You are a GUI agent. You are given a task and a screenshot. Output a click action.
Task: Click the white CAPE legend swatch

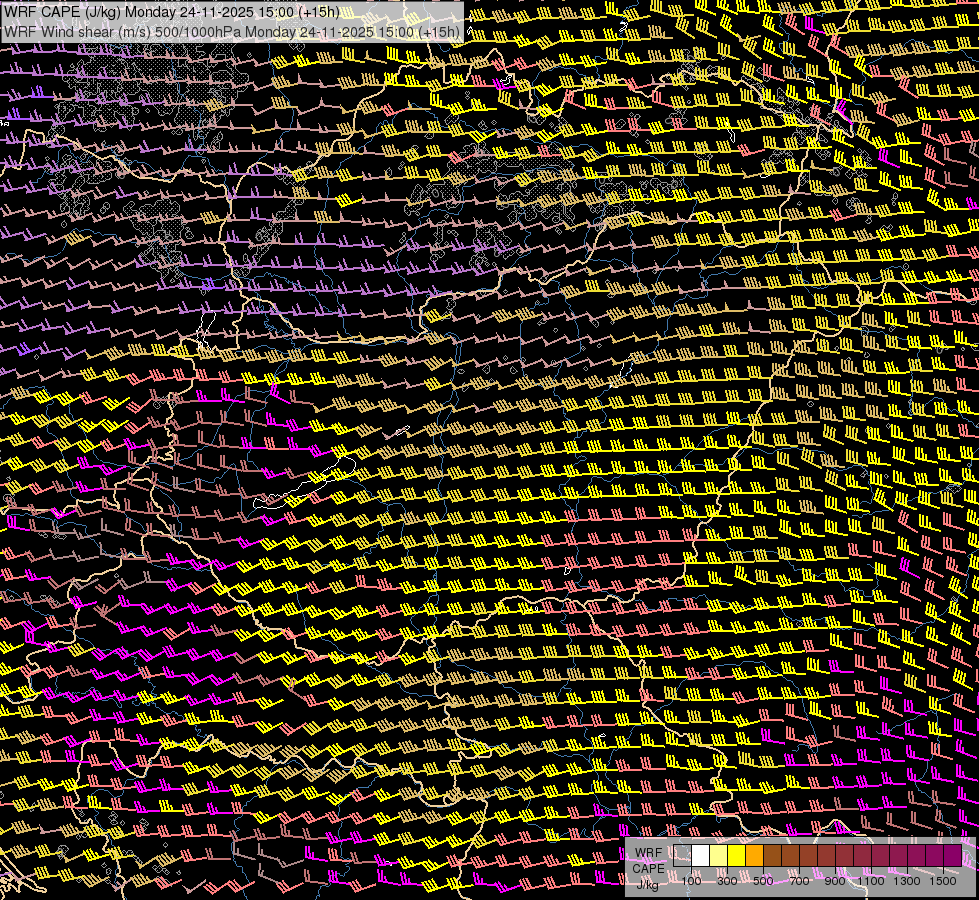click(x=701, y=855)
